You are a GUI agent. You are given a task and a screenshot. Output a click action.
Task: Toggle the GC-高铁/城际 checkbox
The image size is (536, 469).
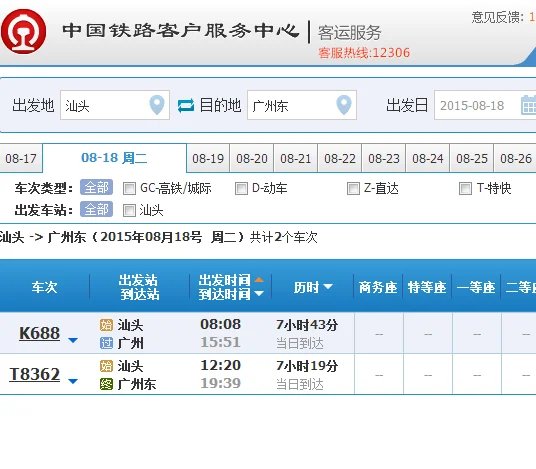129,188
